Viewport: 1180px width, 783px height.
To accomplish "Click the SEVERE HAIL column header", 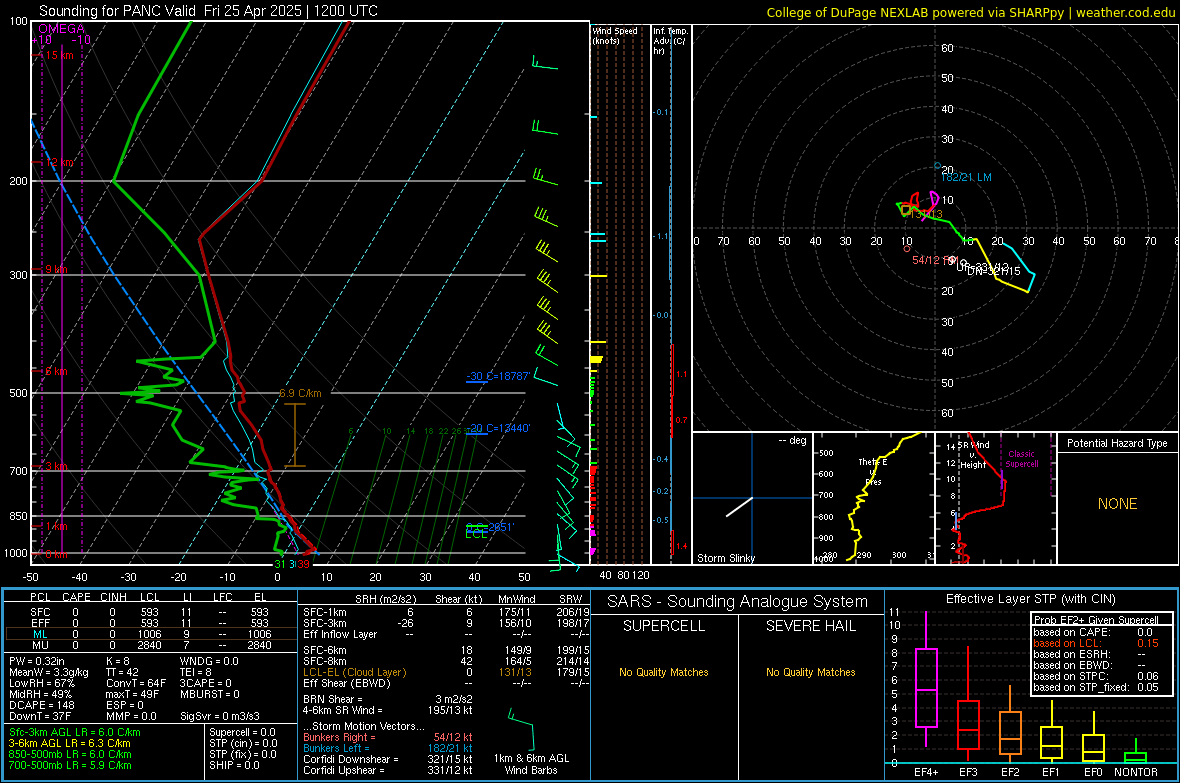I will click(x=810, y=626).
